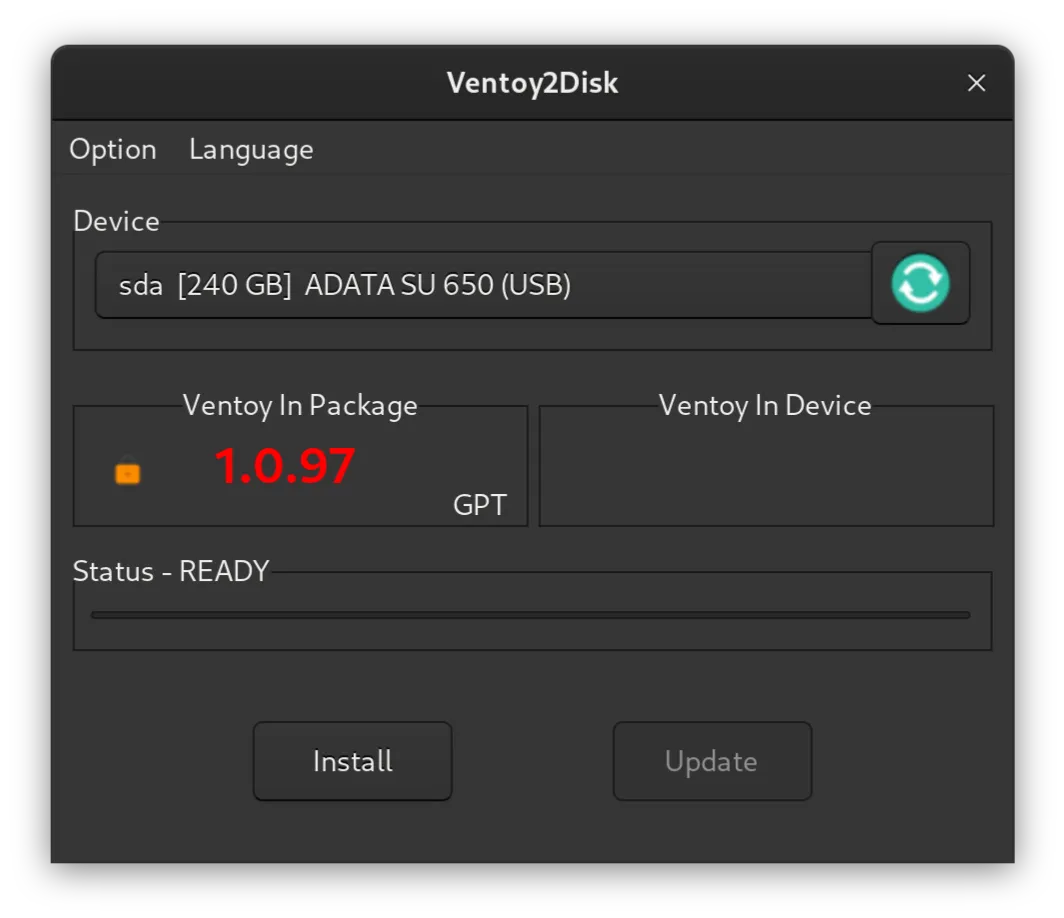Click the orange secure boot lock icon

pos(128,471)
